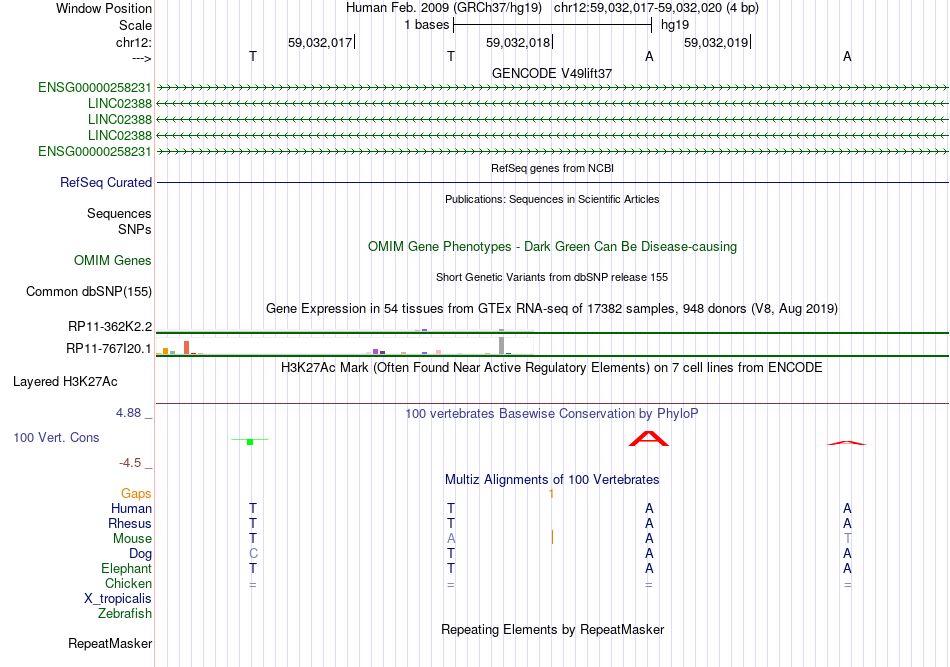The image size is (950, 667).
Task: Click the orange '1' in Gaps row
Action: tap(551, 494)
